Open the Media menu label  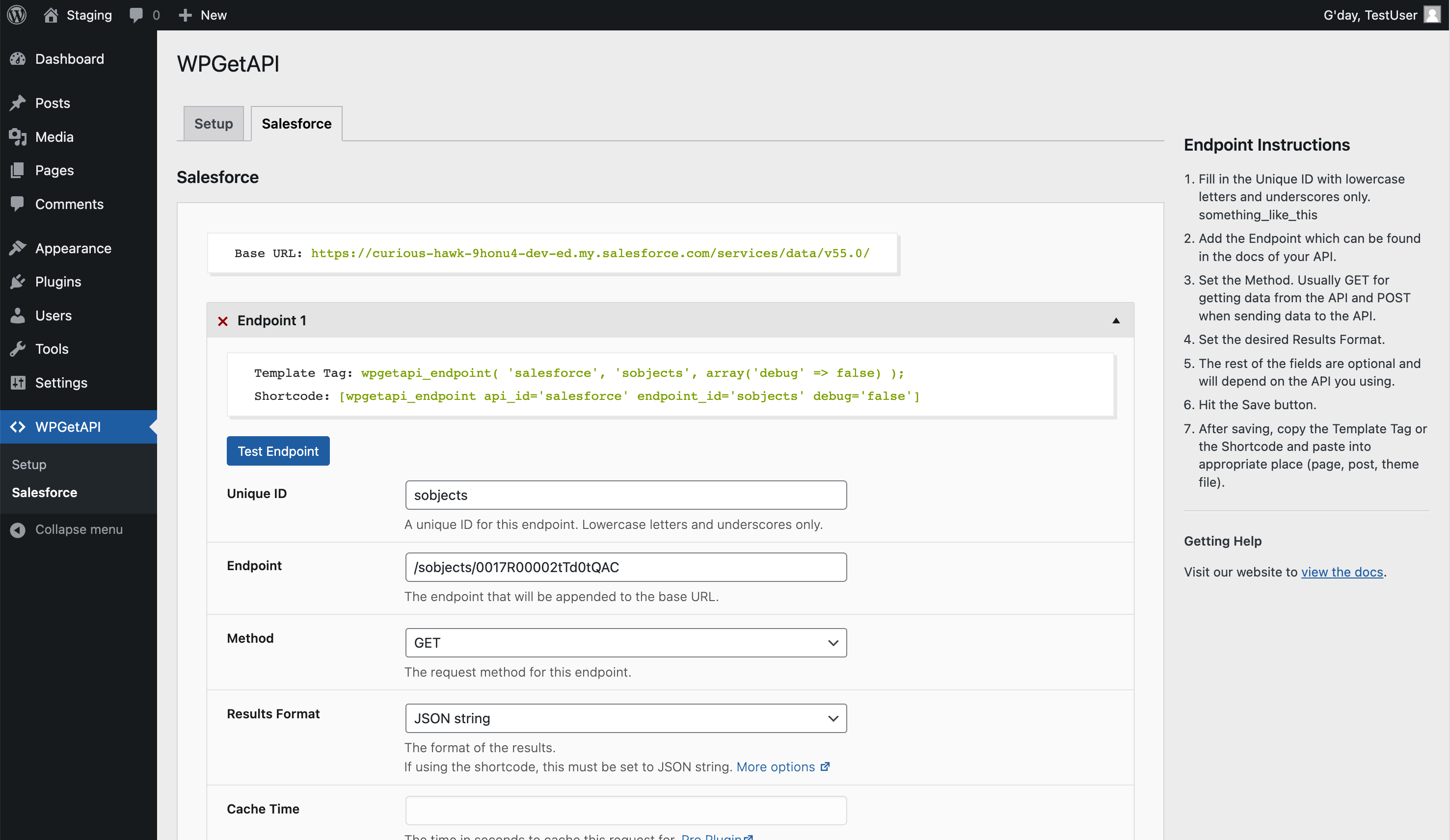[54, 137]
